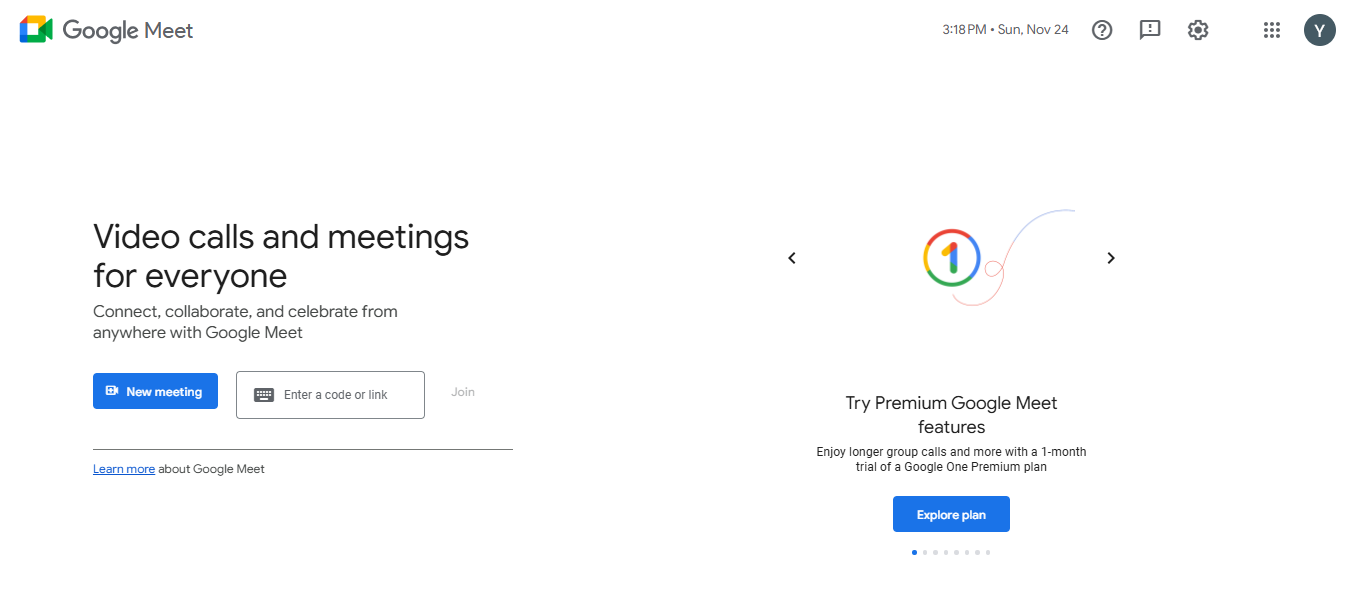
Task: Select the second carousel pagination dot
Action: point(925,552)
